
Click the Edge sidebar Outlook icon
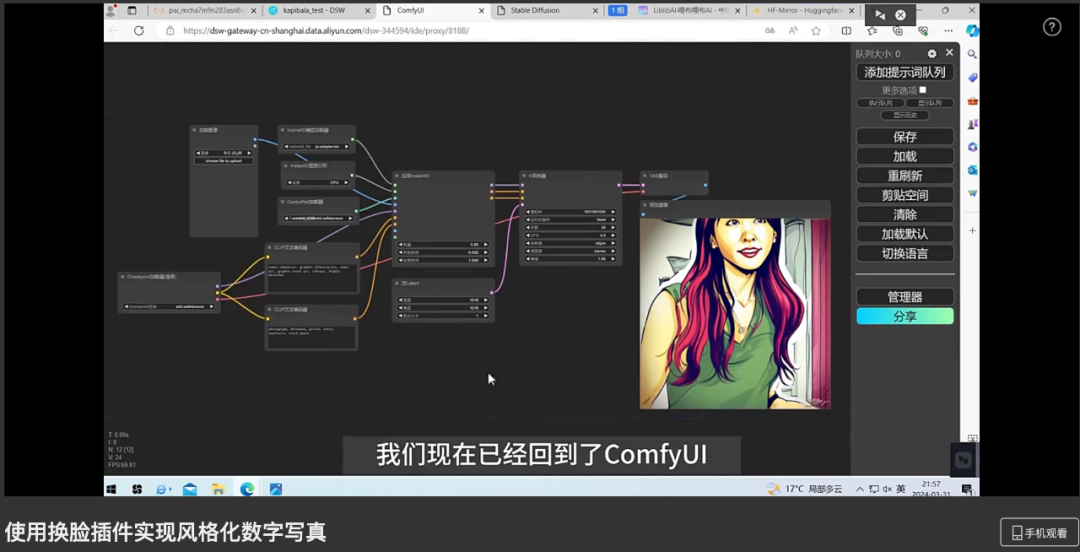tap(973, 170)
